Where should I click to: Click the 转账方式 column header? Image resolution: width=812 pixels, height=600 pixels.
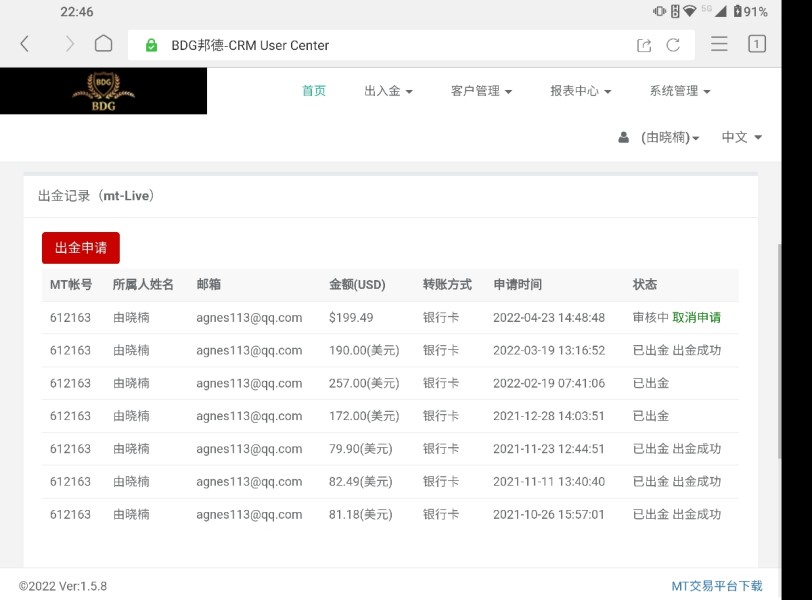(447, 284)
